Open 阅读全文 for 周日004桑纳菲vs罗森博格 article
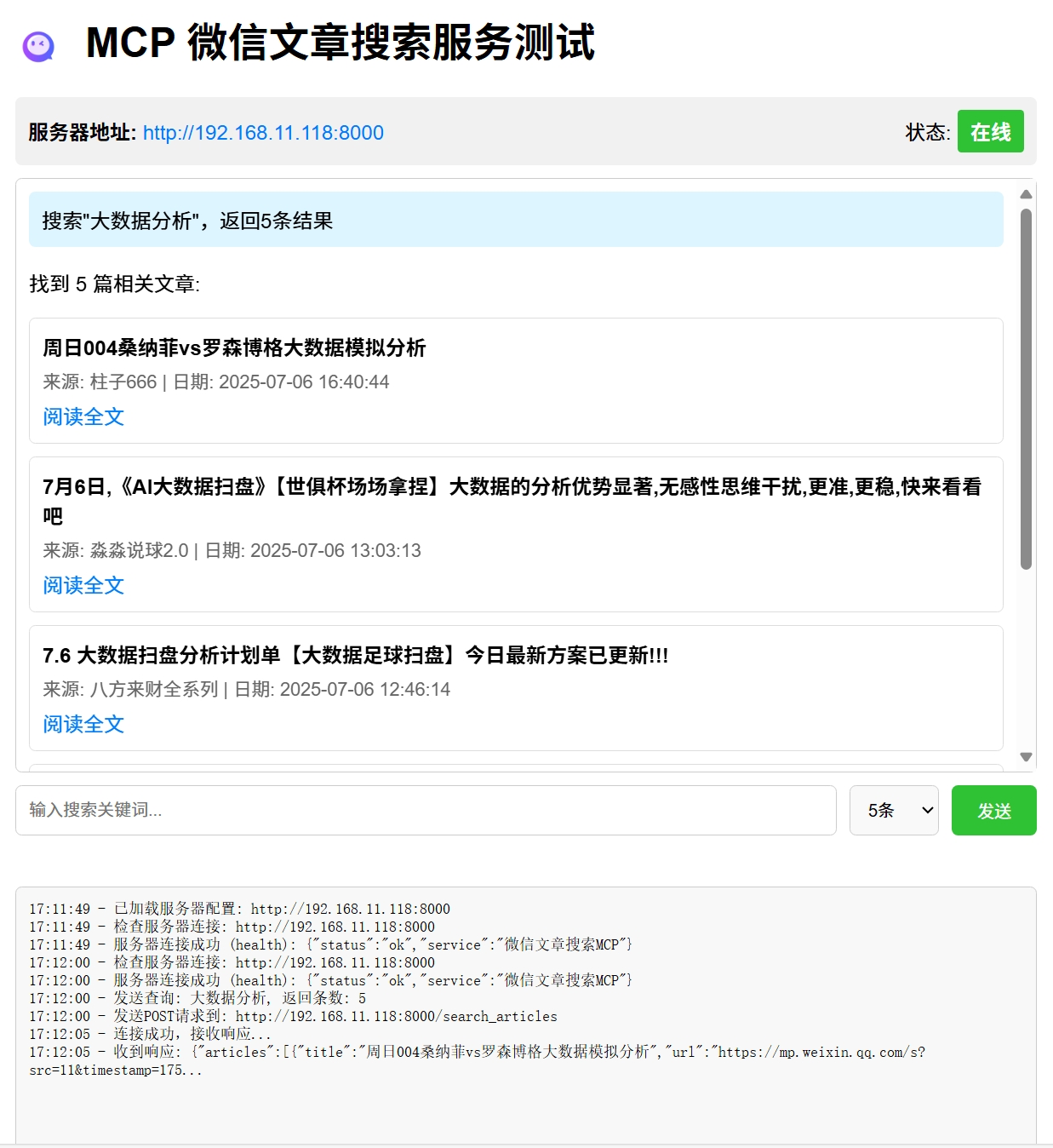The height and width of the screenshot is (1148, 1053). click(83, 416)
